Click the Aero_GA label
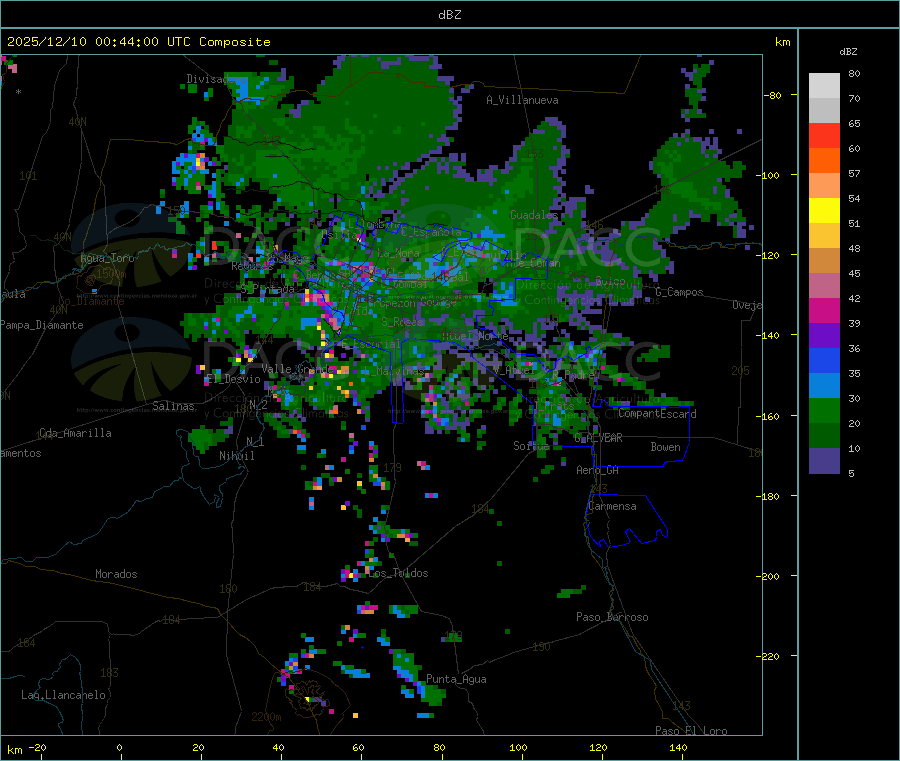The image size is (900, 761). (597, 470)
